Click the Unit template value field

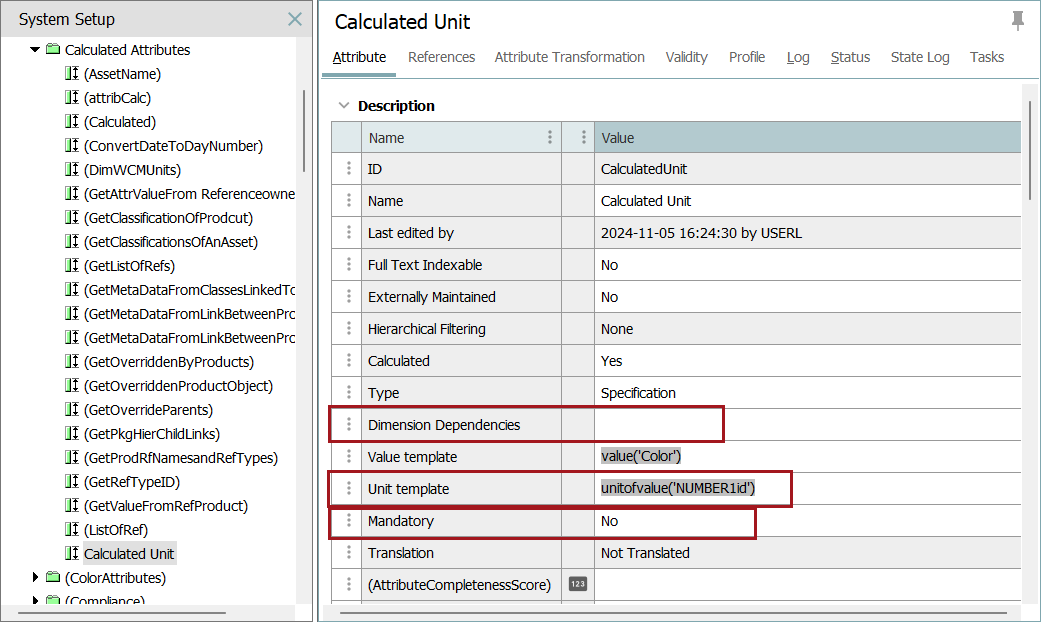coord(690,489)
